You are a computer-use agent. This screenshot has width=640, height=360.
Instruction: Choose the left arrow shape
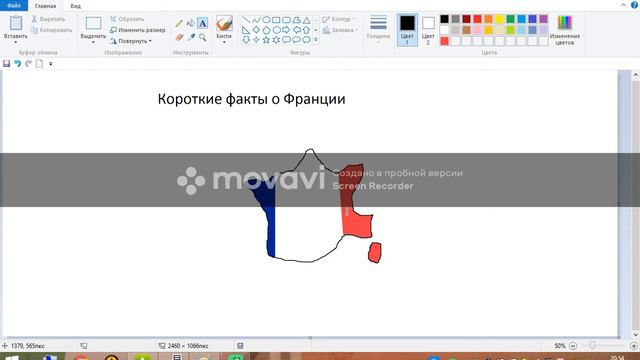pyautogui.click(x=296, y=30)
